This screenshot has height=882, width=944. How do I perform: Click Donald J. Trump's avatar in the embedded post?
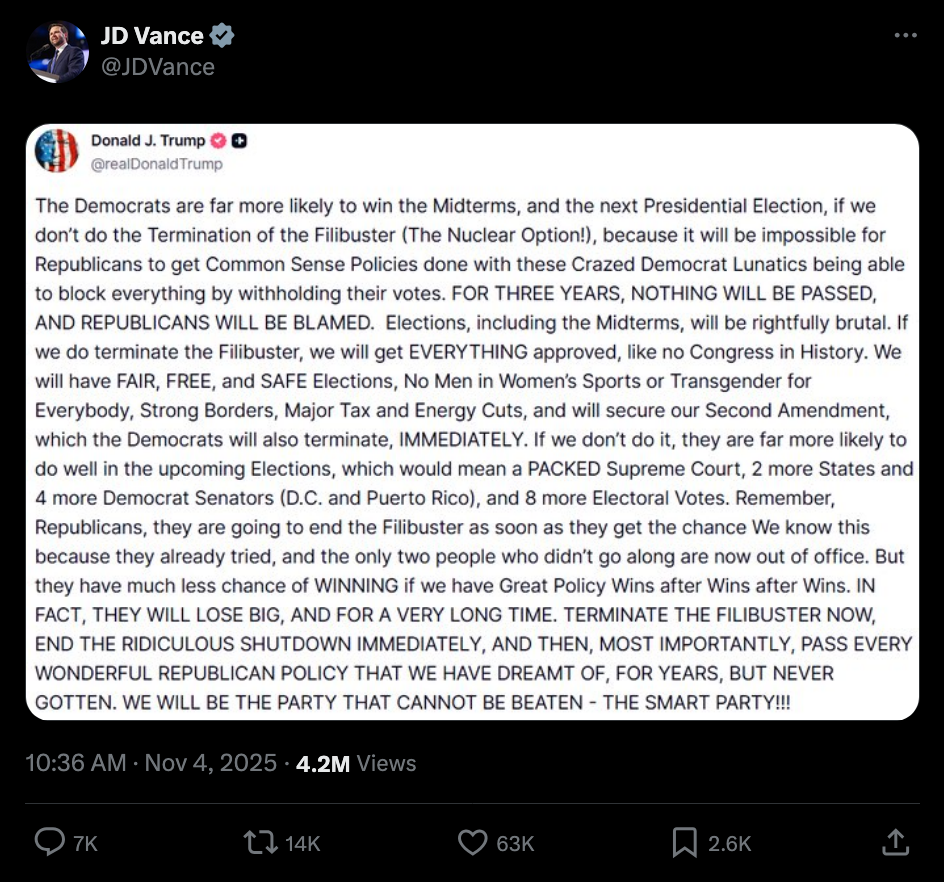(57, 151)
